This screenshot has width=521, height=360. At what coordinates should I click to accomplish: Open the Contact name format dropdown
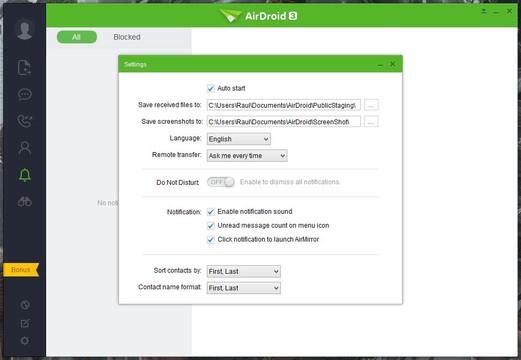[244, 288]
